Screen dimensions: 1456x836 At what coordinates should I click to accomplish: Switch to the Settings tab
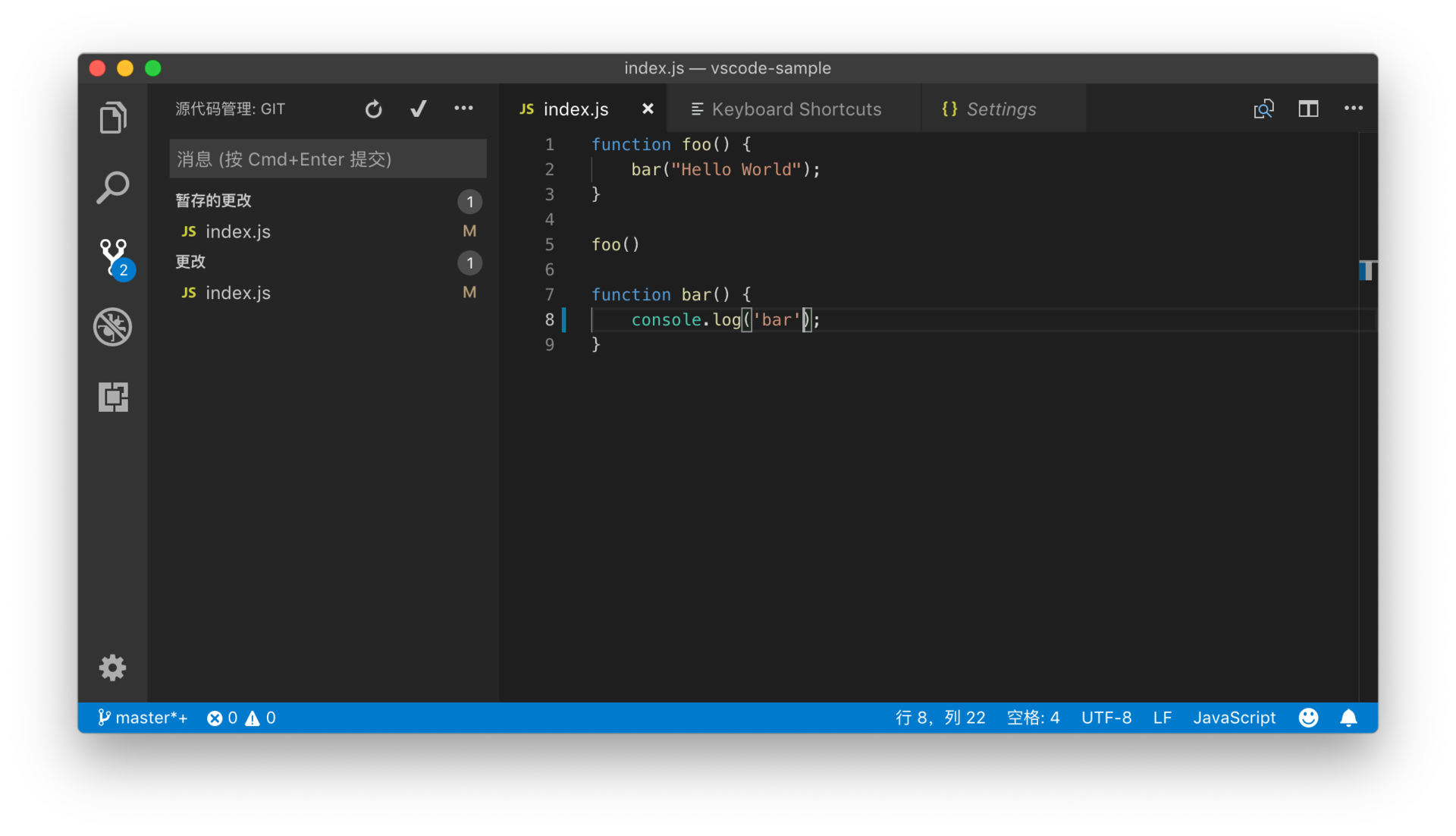[1000, 109]
